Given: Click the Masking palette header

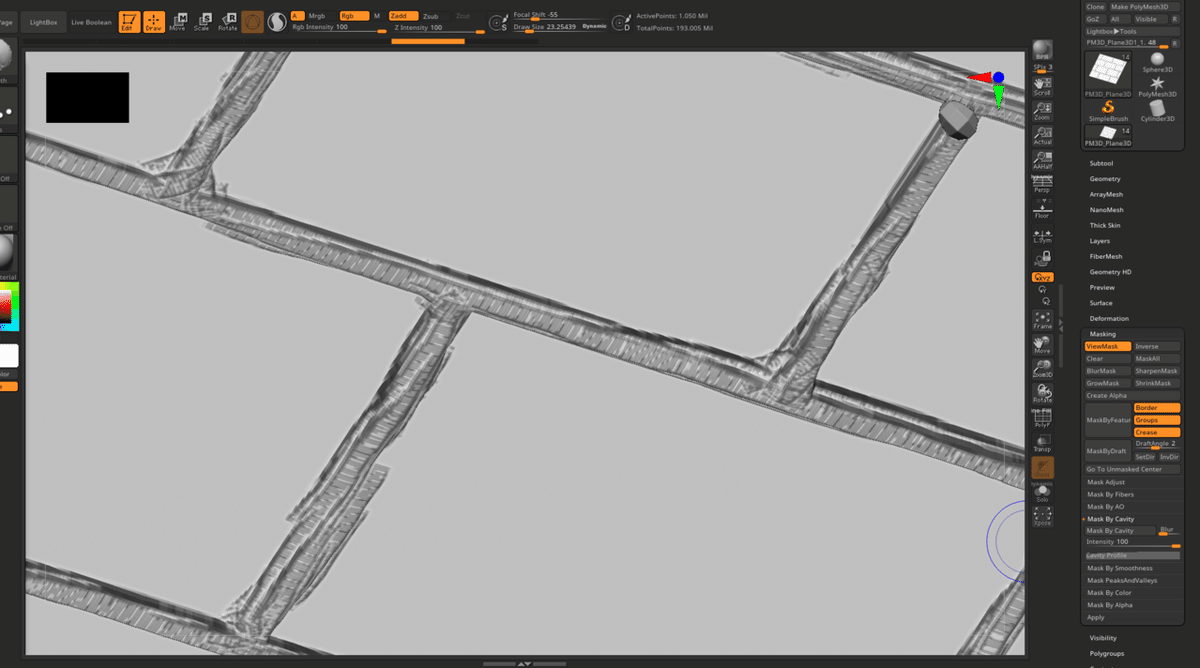Looking at the screenshot, I should click(x=1101, y=333).
